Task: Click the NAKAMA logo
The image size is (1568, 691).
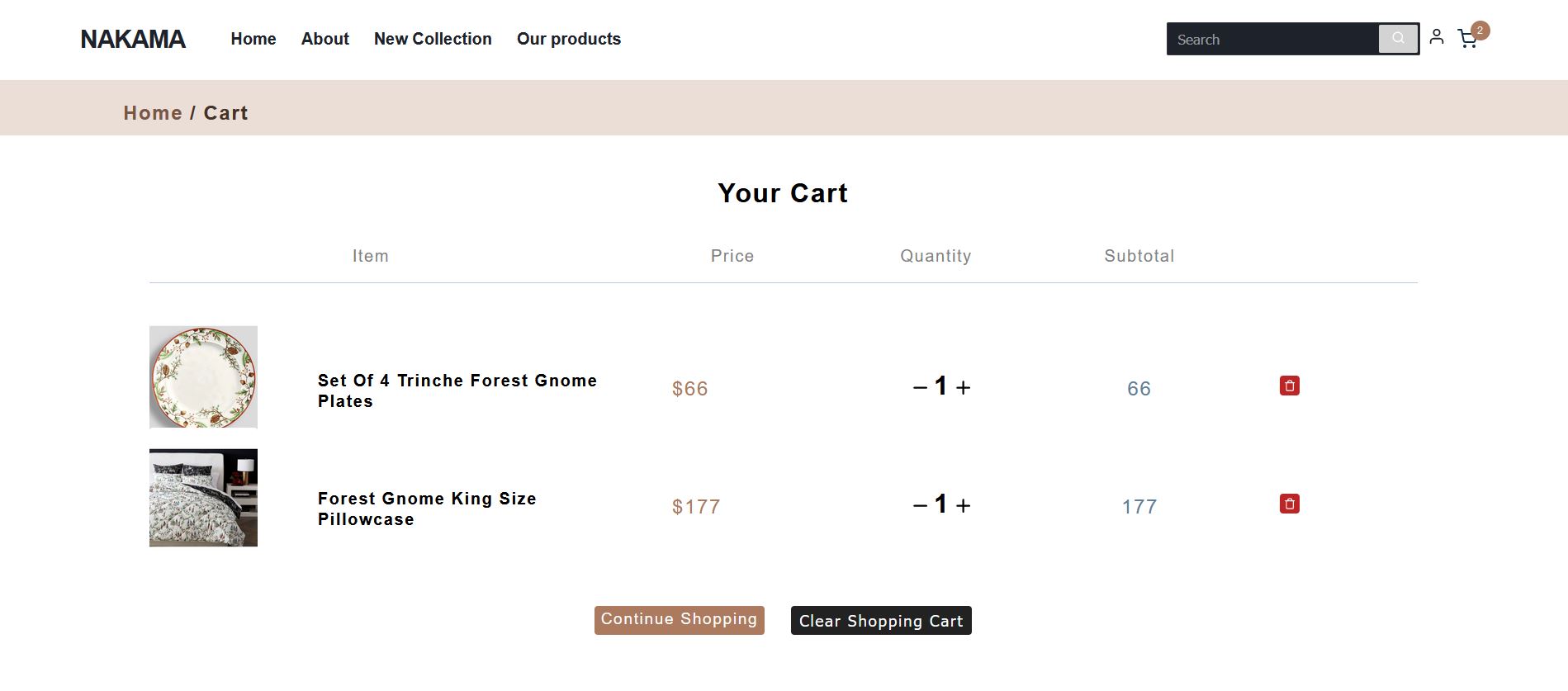Action: (x=133, y=39)
